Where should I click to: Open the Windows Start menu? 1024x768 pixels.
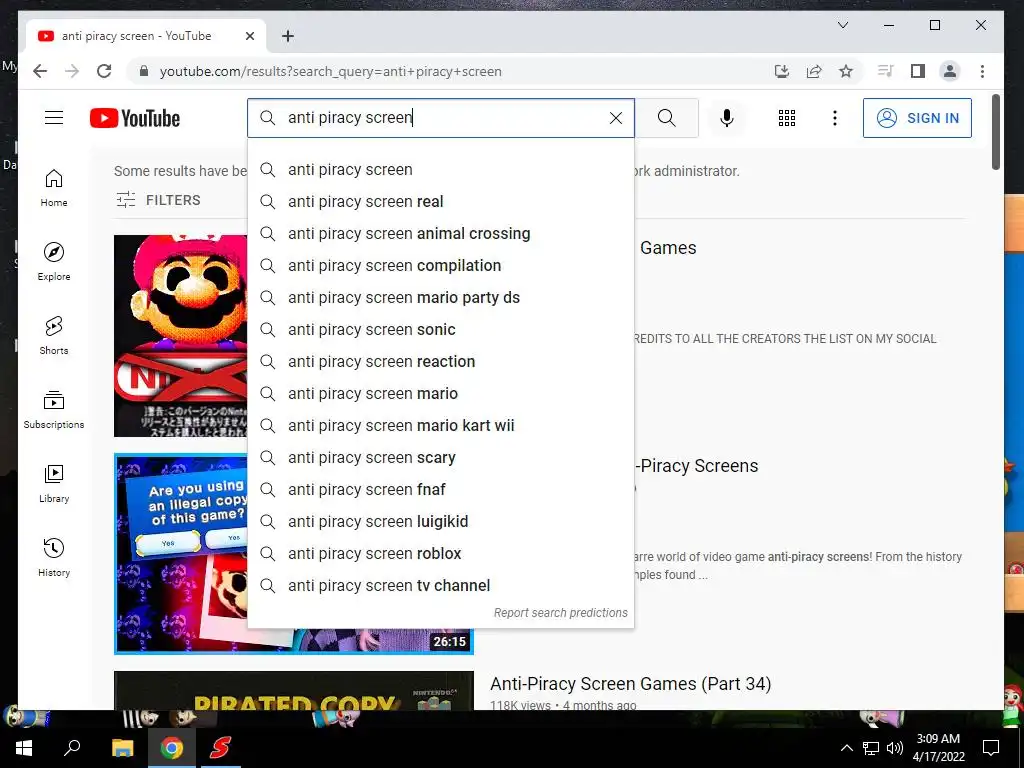[x=24, y=748]
